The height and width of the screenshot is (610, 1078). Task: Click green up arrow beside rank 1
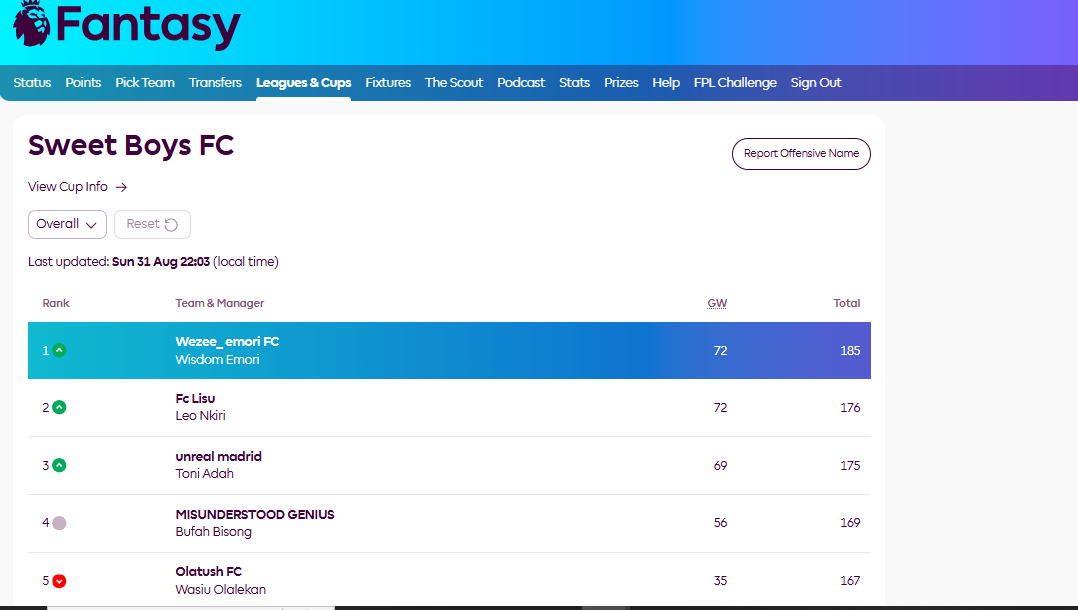coord(59,351)
